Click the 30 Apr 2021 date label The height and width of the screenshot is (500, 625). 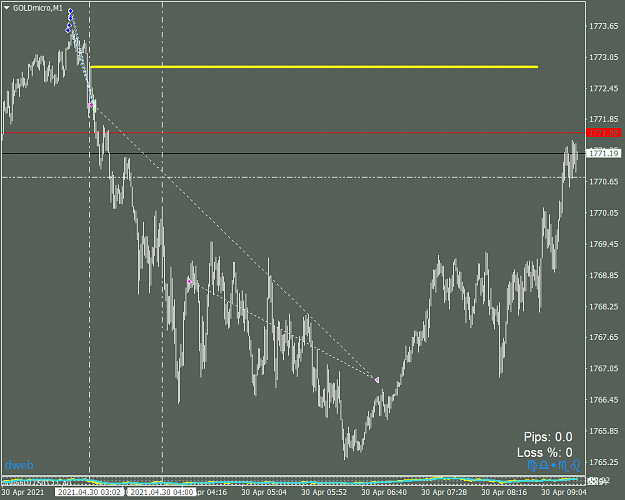tap(23, 492)
